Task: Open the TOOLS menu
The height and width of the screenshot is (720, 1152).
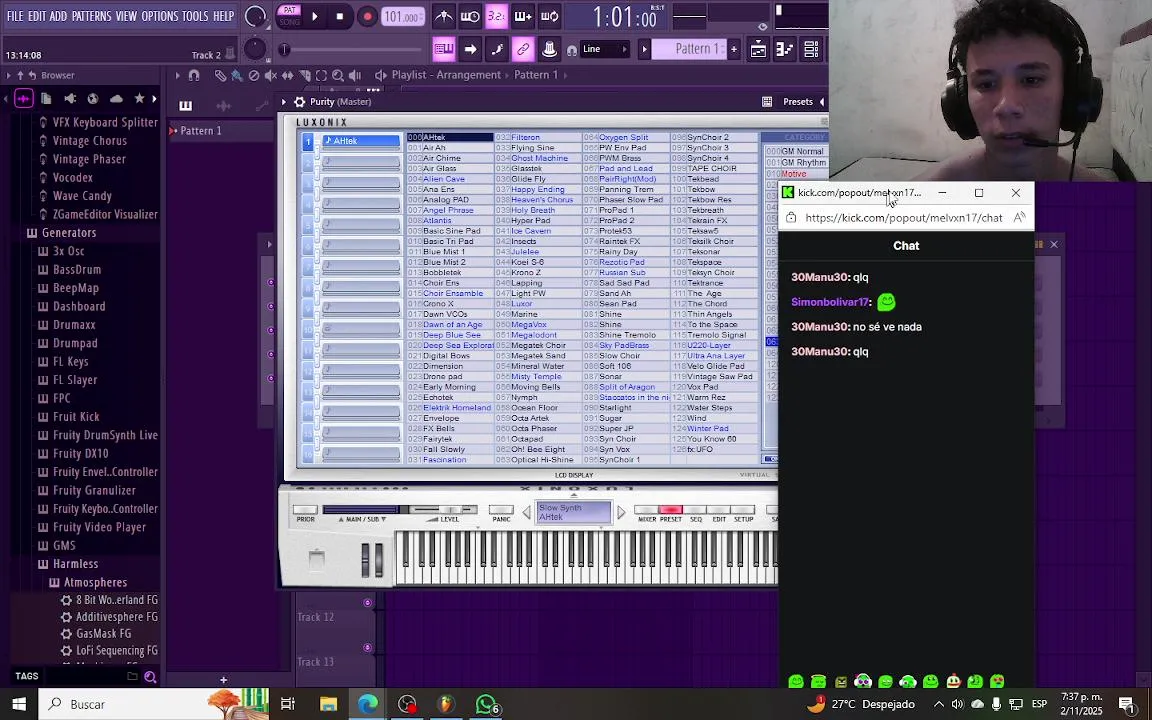Action: [x=195, y=16]
